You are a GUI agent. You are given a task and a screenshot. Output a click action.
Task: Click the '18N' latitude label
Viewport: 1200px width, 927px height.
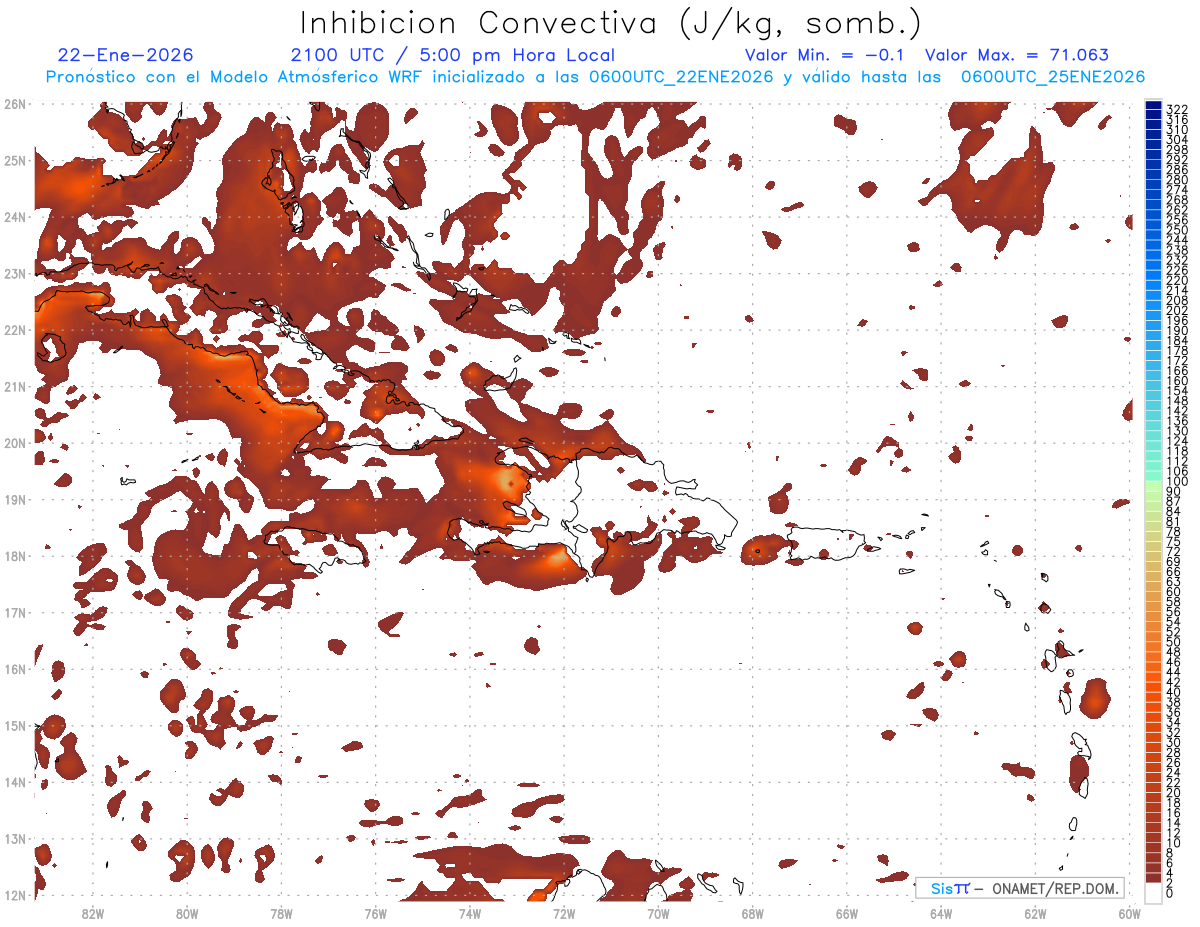[15, 556]
